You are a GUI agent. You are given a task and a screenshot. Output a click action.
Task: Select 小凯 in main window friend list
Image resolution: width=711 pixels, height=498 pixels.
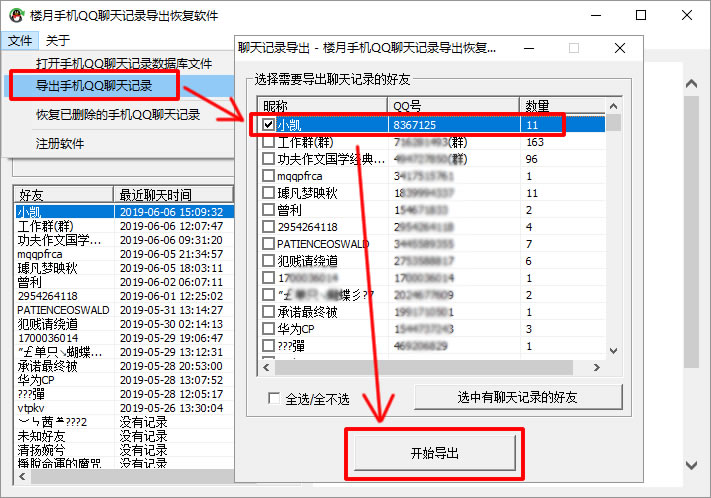(29, 212)
